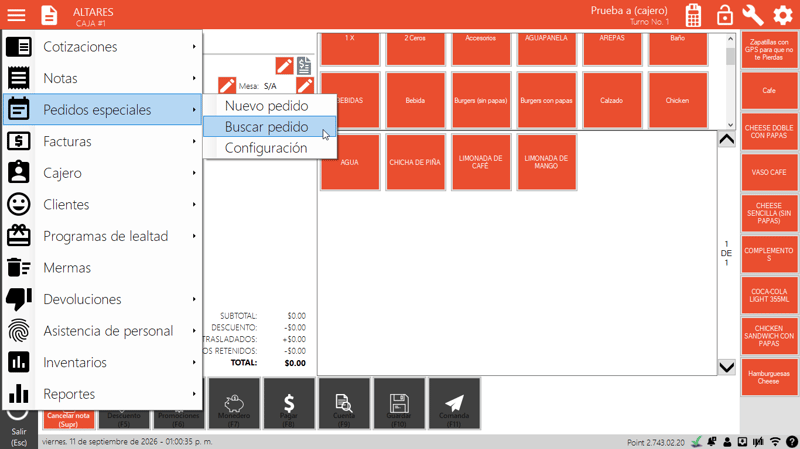
Task: Click the Comanda paper plane icon
Action: [454, 403]
